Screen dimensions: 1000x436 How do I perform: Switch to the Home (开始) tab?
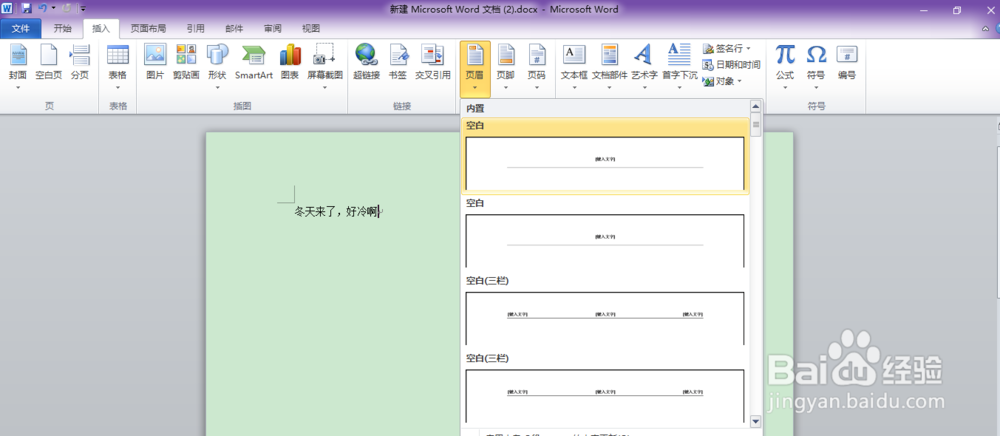pos(62,29)
